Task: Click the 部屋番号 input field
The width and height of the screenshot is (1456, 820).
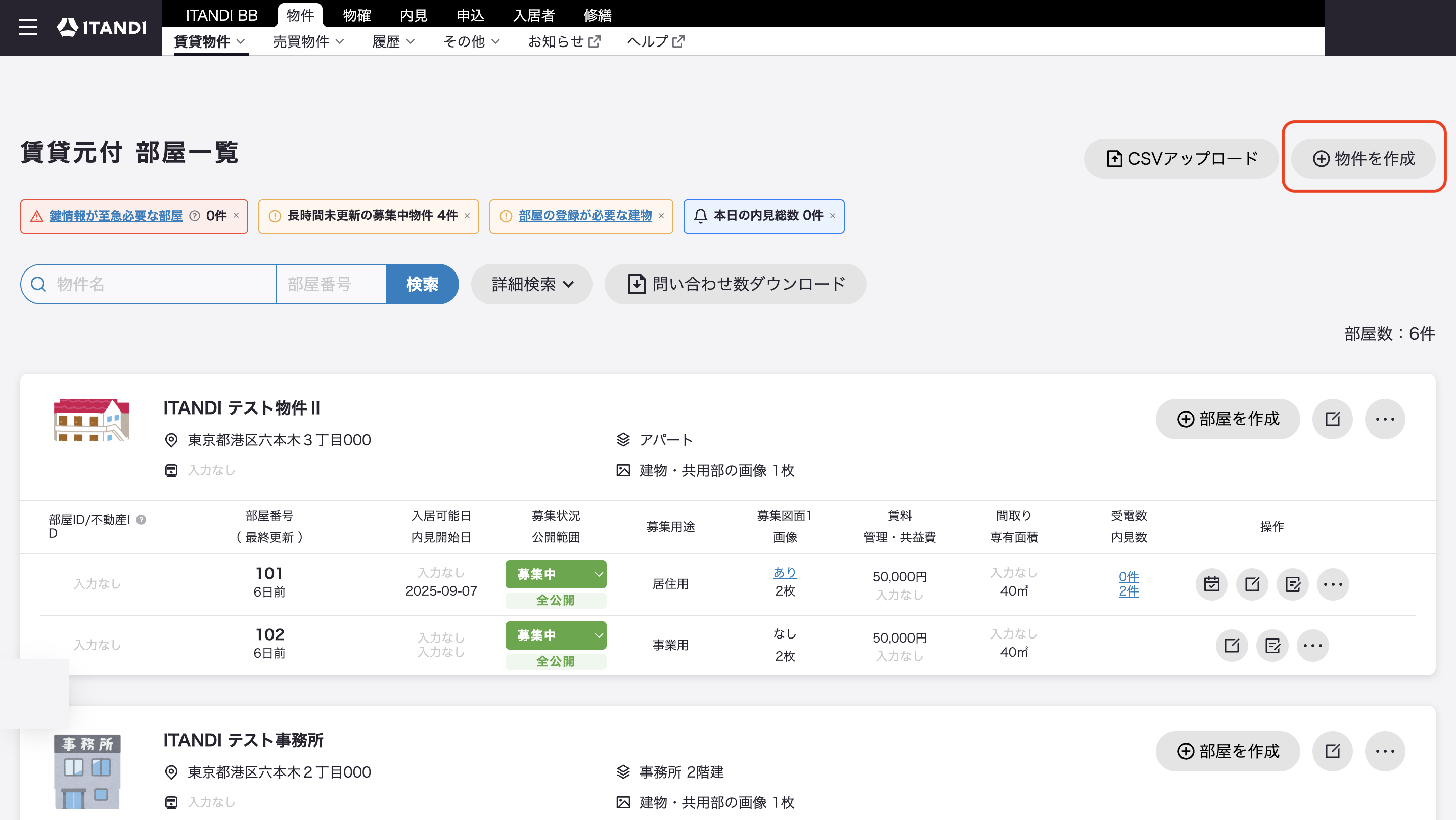Action: point(331,284)
